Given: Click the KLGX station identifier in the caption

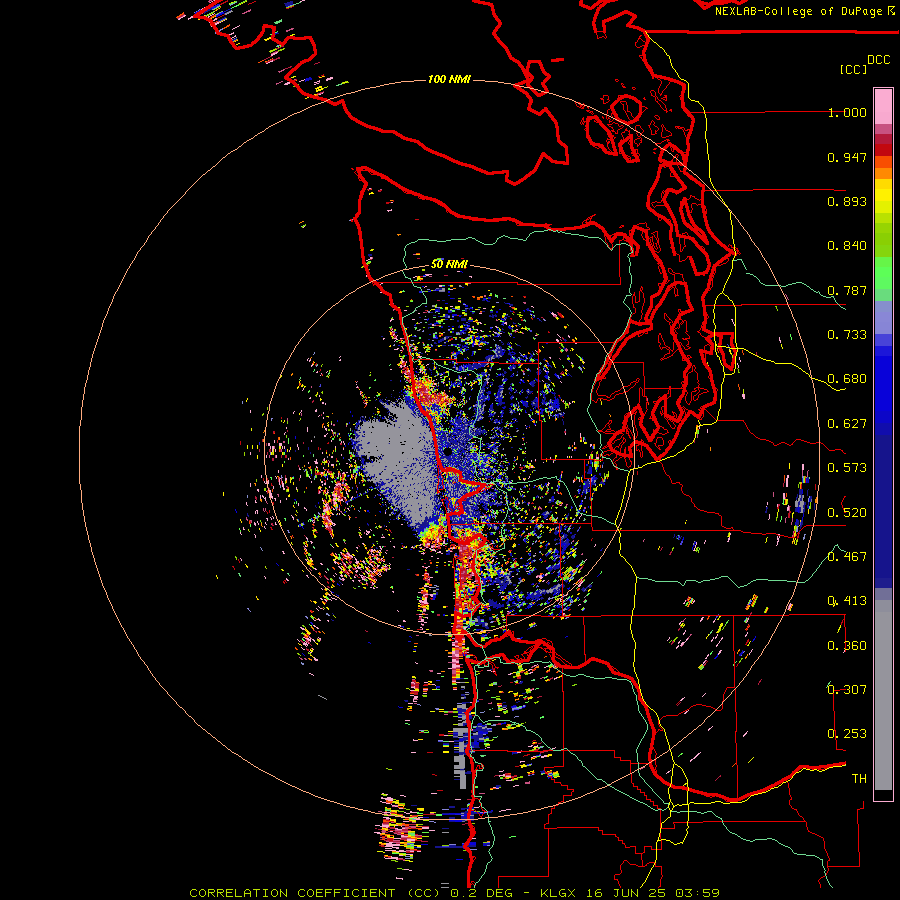Looking at the screenshot, I should tap(558, 893).
